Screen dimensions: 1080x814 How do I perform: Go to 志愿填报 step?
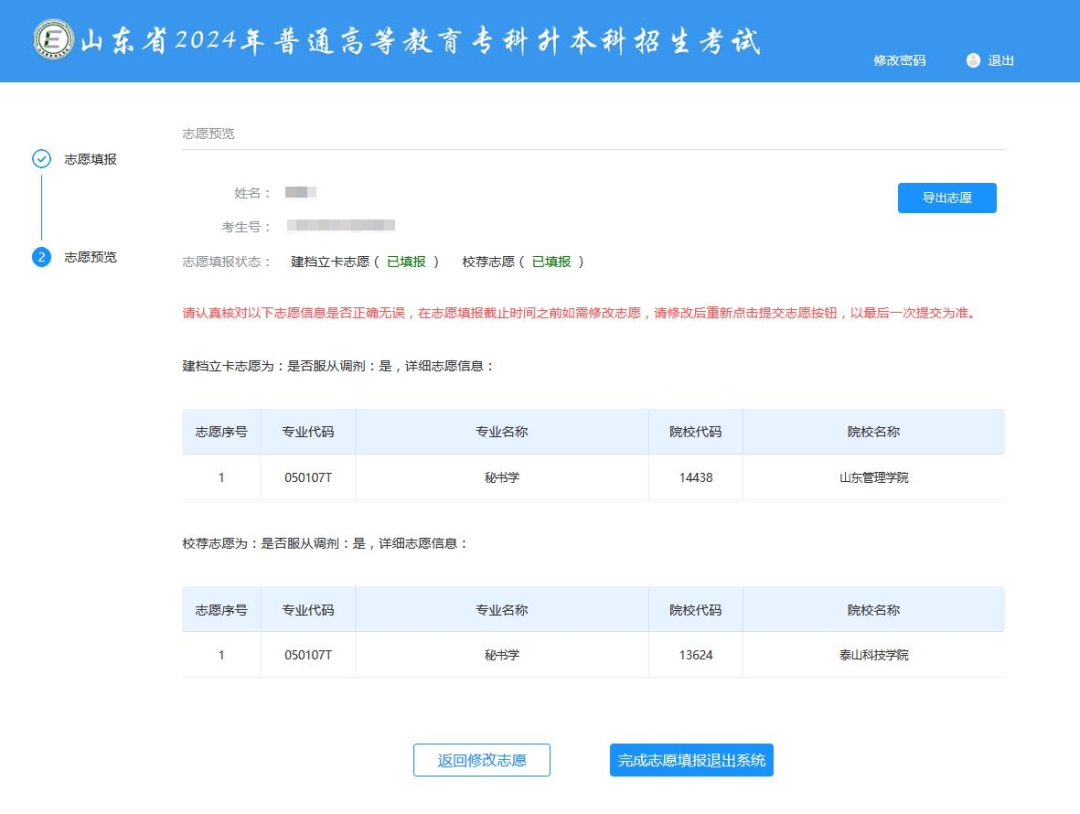pyautogui.click(x=90, y=159)
